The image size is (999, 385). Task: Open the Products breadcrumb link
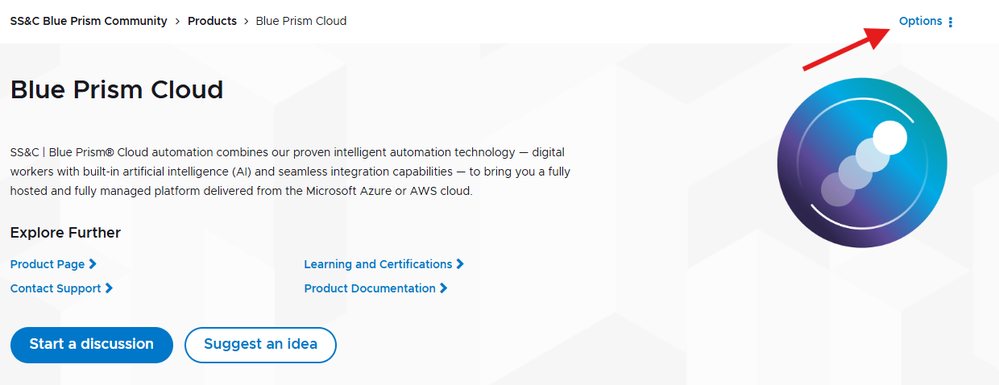click(x=212, y=21)
